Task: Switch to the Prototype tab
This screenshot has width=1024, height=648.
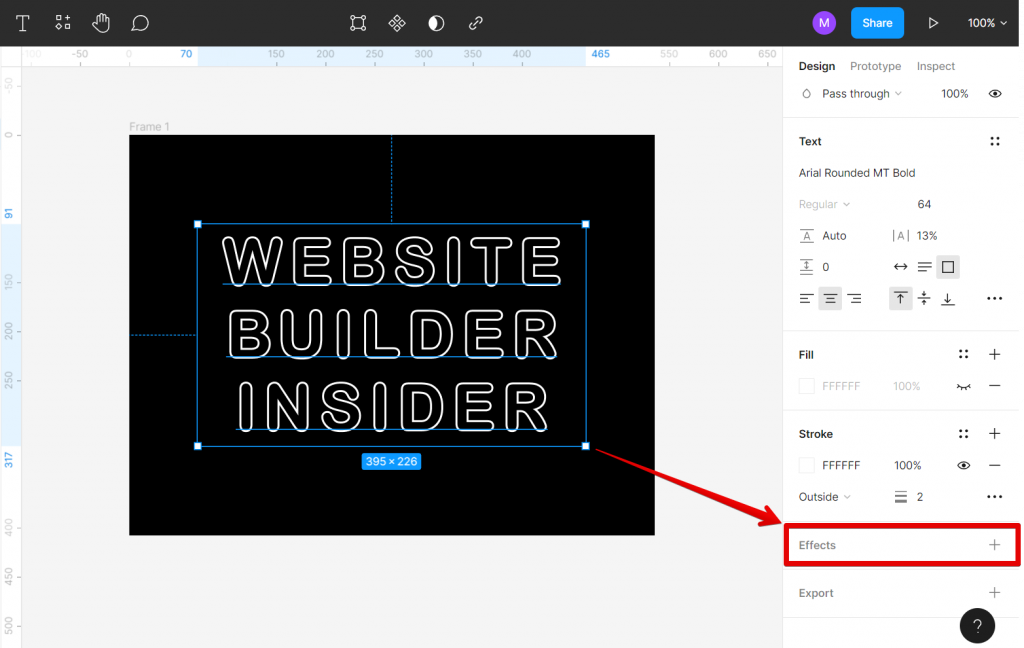Action: tap(875, 66)
